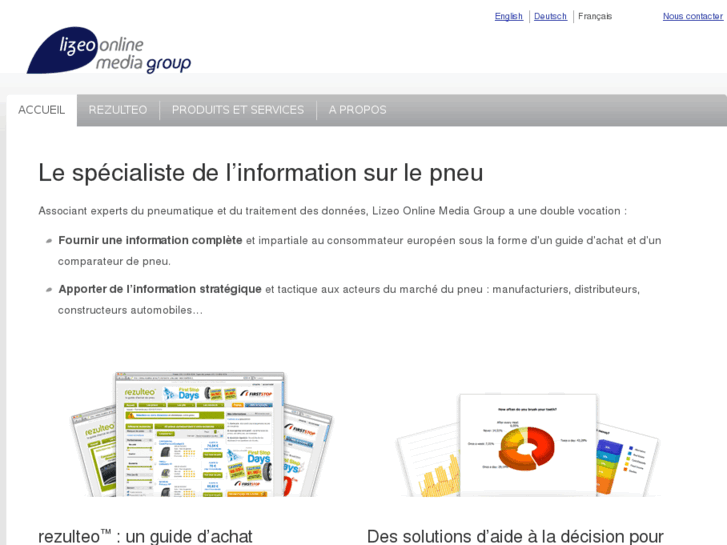This screenshot has width=727, height=545.
Task: Click the text "constructeurs automobiles…"
Action: [x=130, y=310]
